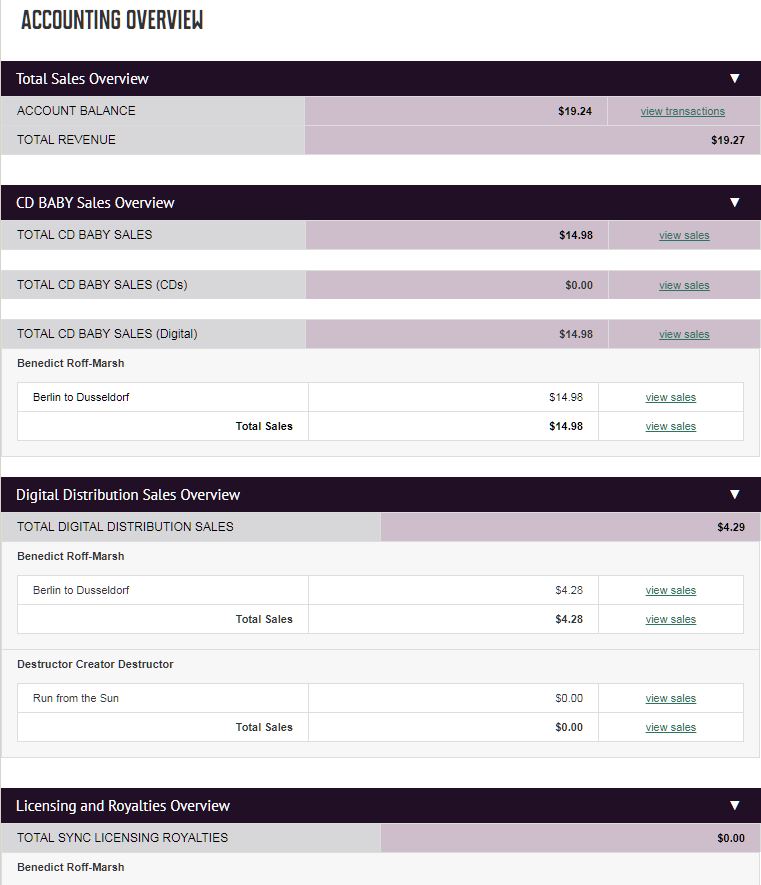
Task: View CD Baby sales for Berlin to Dusseldorf
Action: (x=671, y=398)
